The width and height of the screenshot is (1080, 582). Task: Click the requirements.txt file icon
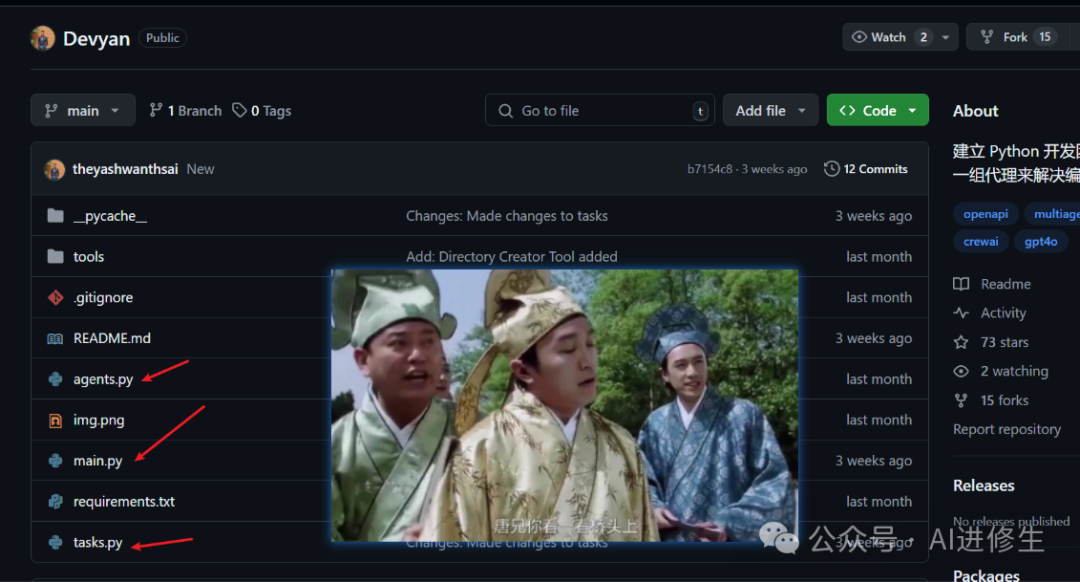tap(55, 501)
